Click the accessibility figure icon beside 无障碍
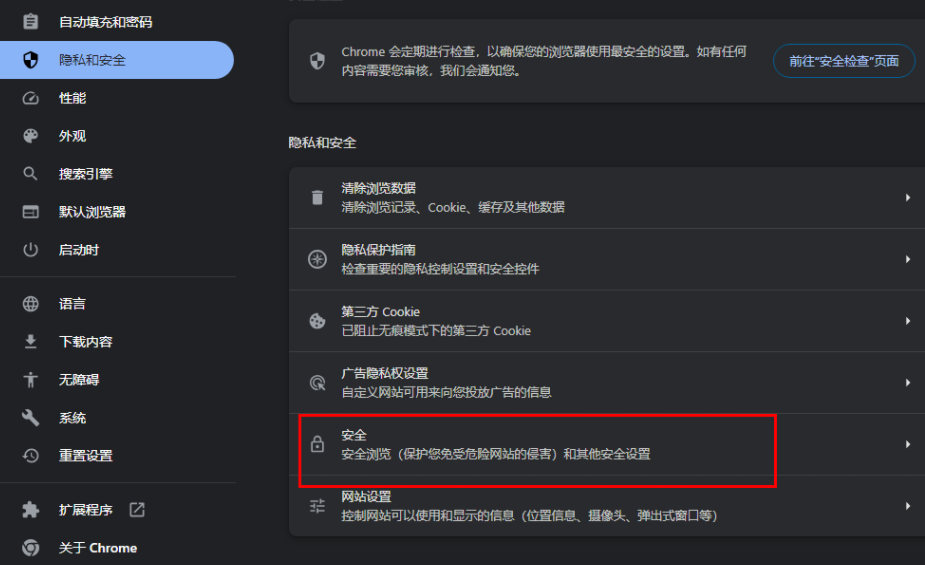925x565 pixels. pyautogui.click(x=31, y=380)
